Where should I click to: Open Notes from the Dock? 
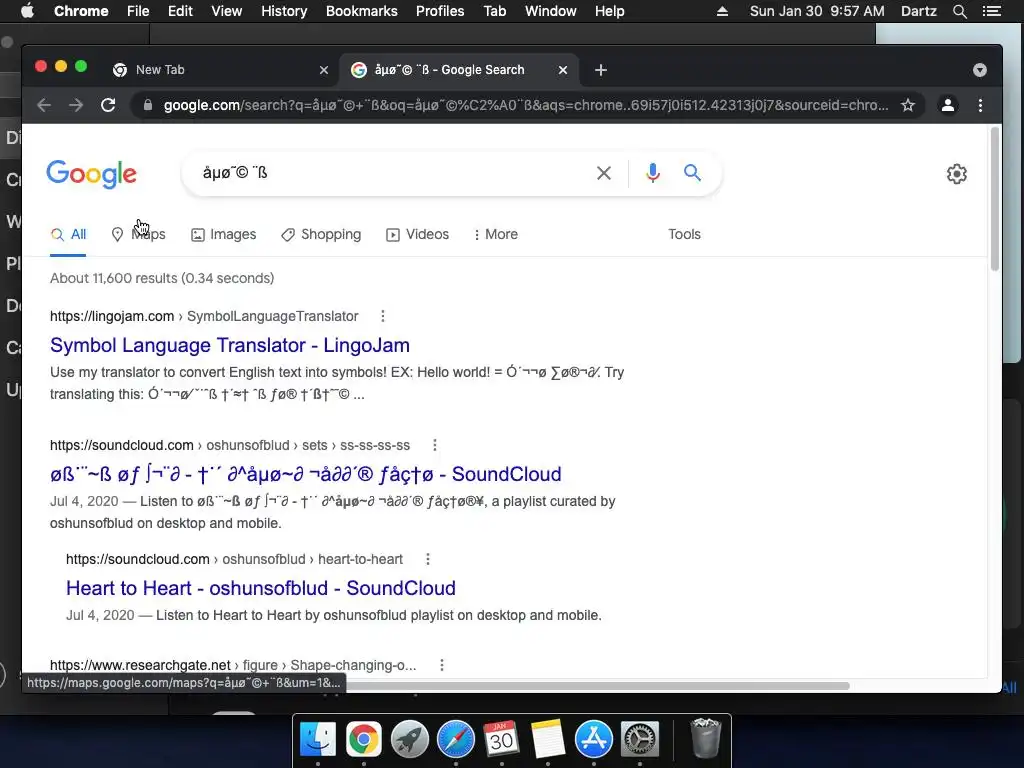547,739
